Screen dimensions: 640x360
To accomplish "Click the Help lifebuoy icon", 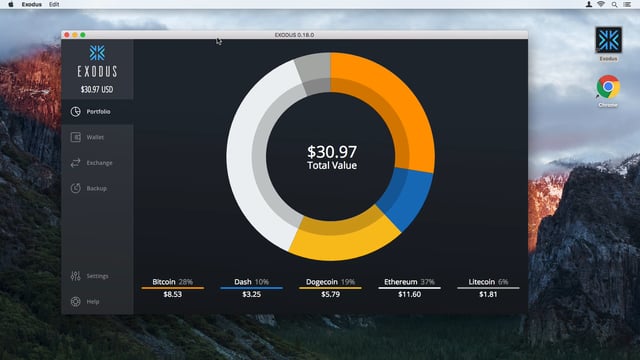I will [76, 301].
